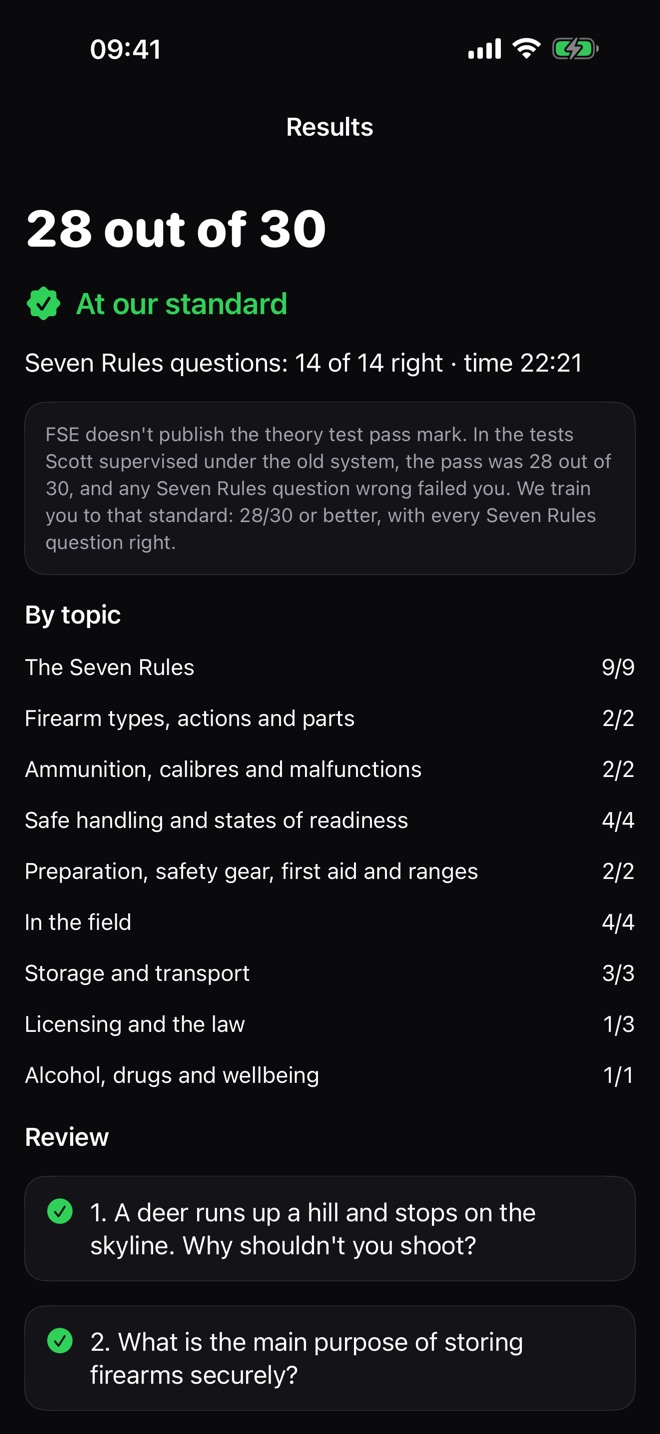Image resolution: width=660 pixels, height=1434 pixels.
Task: Tap the cellular signal bars icon
Action: (485, 48)
